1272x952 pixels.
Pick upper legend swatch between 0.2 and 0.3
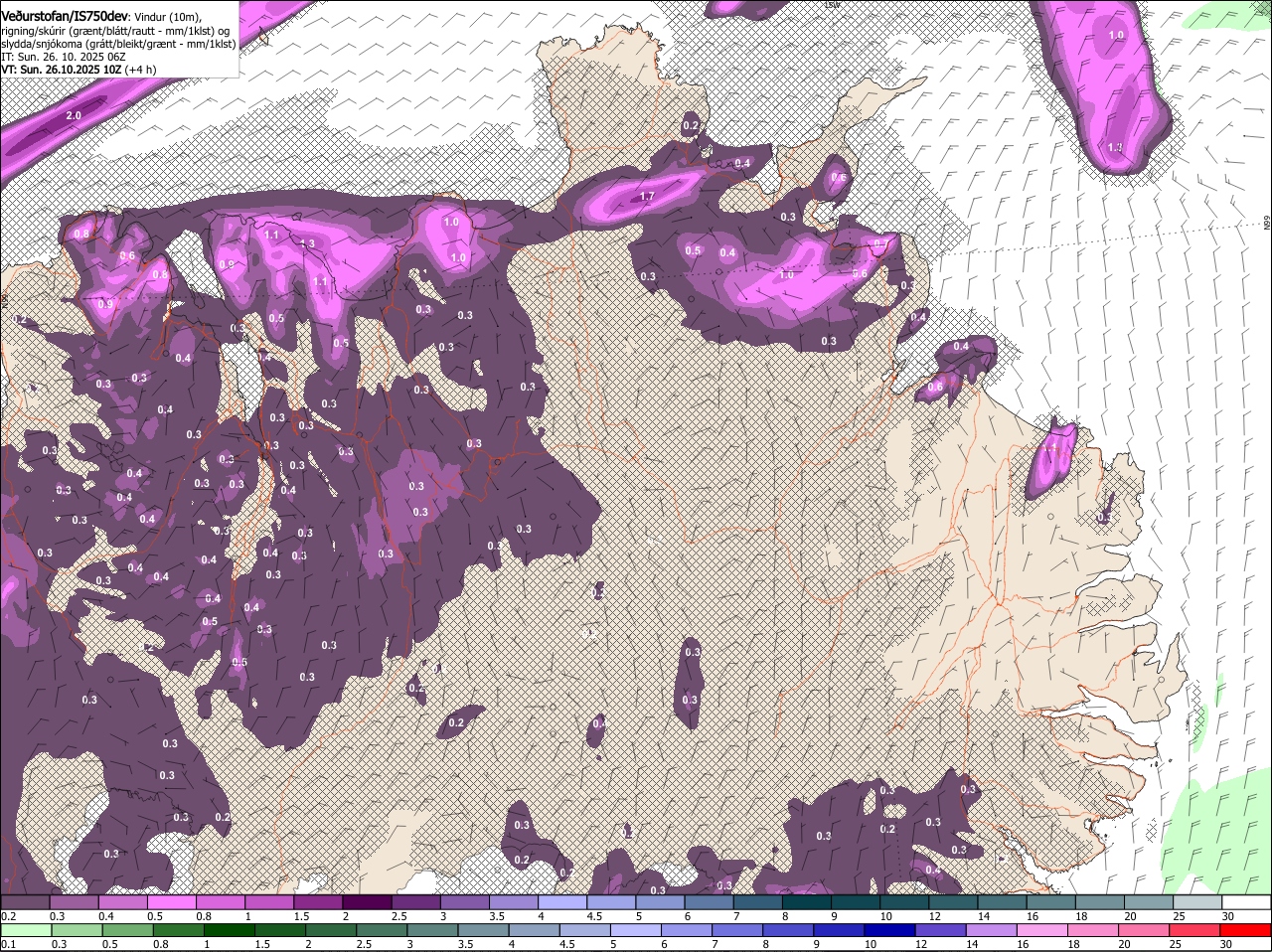tap(25, 902)
